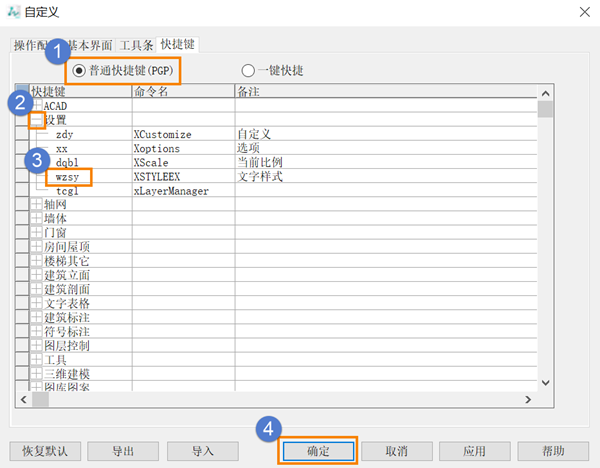Viewport: 600px width, 468px height.
Task: Click the 导入 button
Action: pos(203,451)
